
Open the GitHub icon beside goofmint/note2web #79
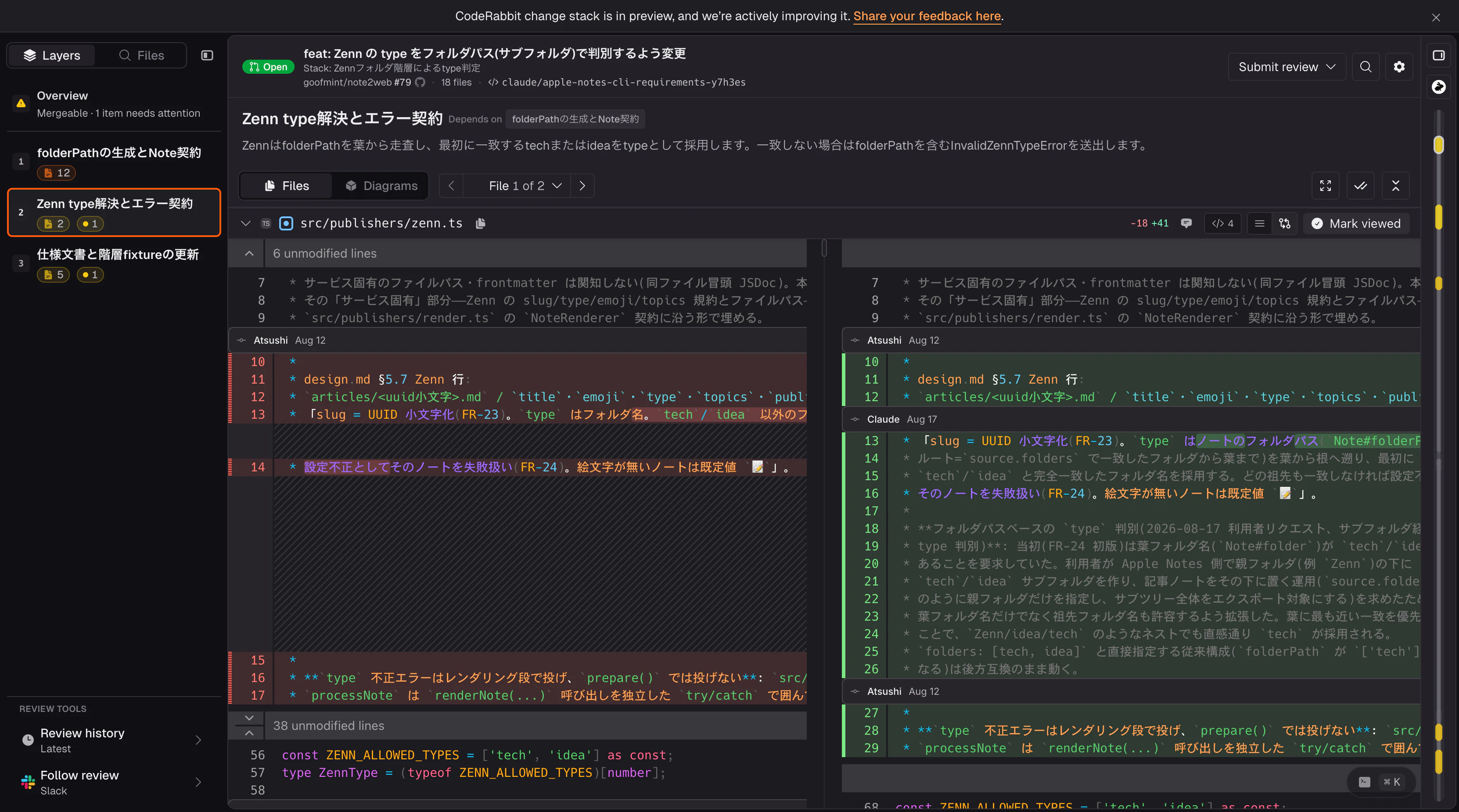pyautogui.click(x=420, y=82)
